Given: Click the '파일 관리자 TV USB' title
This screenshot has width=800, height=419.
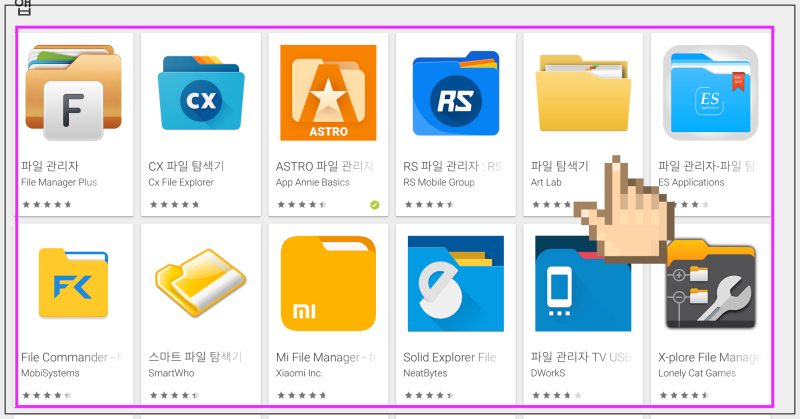Looking at the screenshot, I should point(581,357).
